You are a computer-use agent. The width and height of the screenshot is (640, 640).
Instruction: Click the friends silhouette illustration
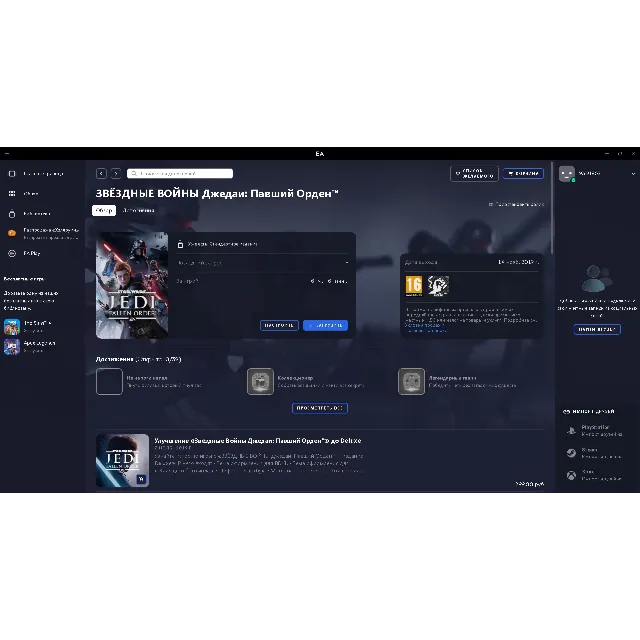597,279
